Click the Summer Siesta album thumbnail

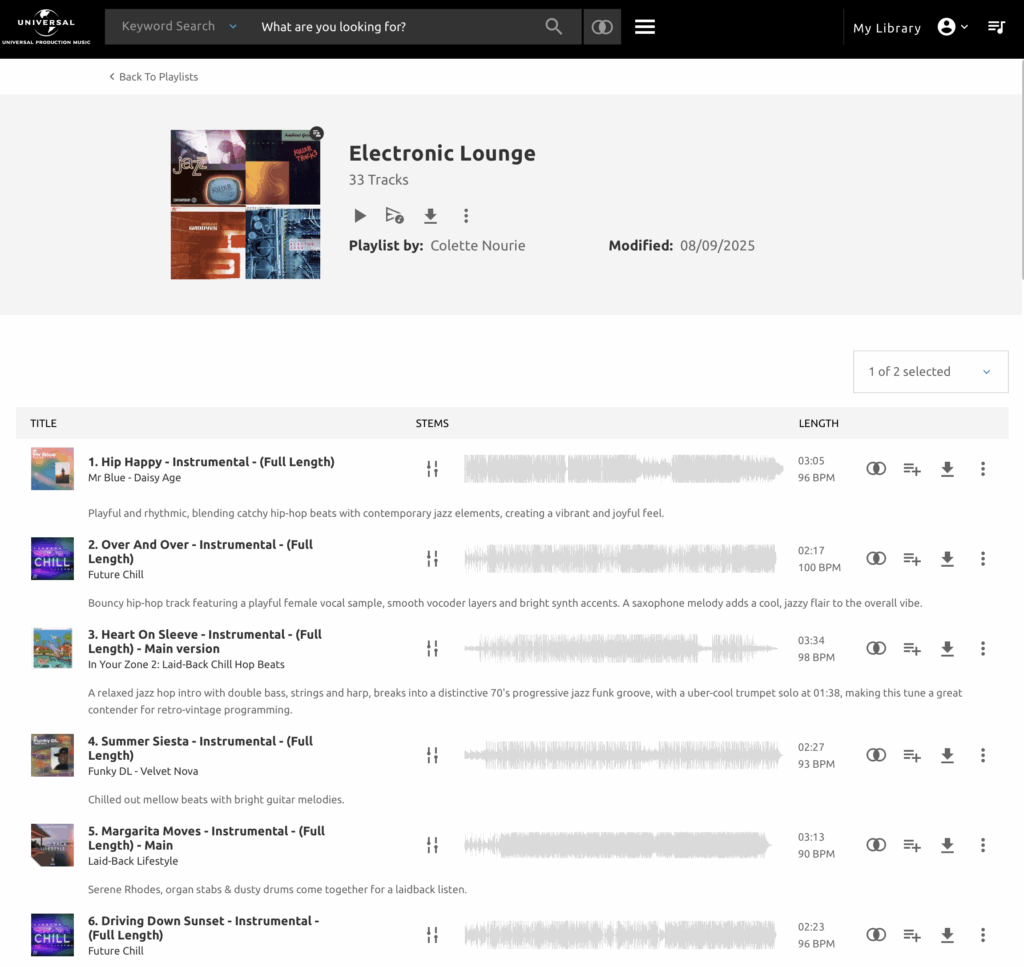click(x=52, y=755)
